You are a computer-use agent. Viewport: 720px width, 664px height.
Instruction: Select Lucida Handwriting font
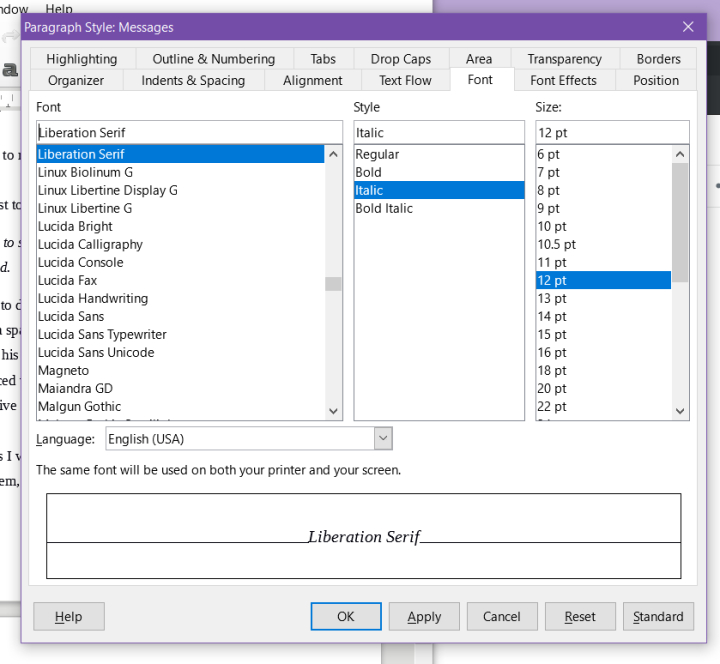coord(180,298)
